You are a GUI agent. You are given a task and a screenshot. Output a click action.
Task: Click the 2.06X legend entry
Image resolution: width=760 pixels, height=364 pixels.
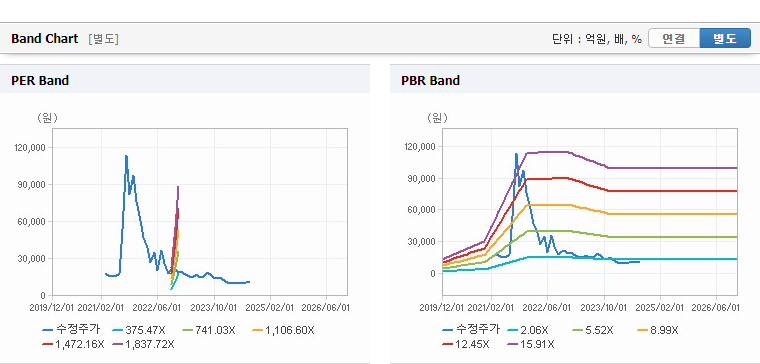pyautogui.click(x=529, y=331)
